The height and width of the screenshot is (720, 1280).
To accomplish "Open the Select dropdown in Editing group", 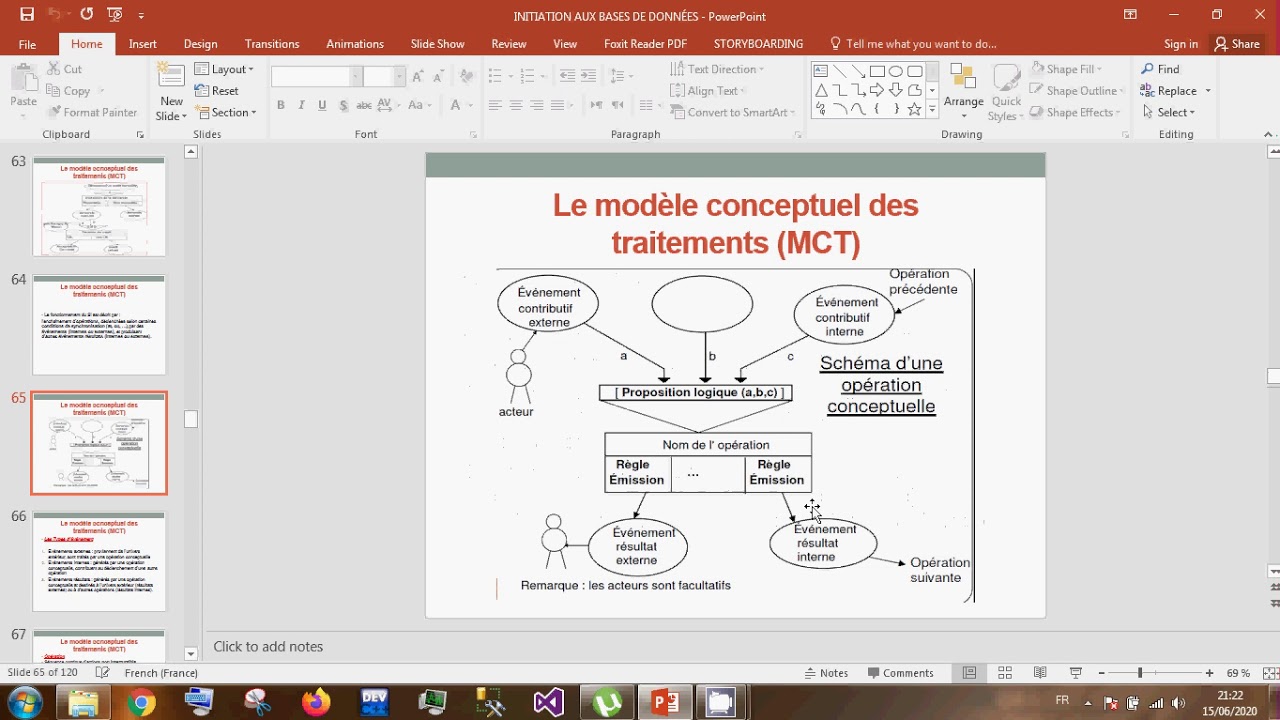I will click(x=1168, y=112).
